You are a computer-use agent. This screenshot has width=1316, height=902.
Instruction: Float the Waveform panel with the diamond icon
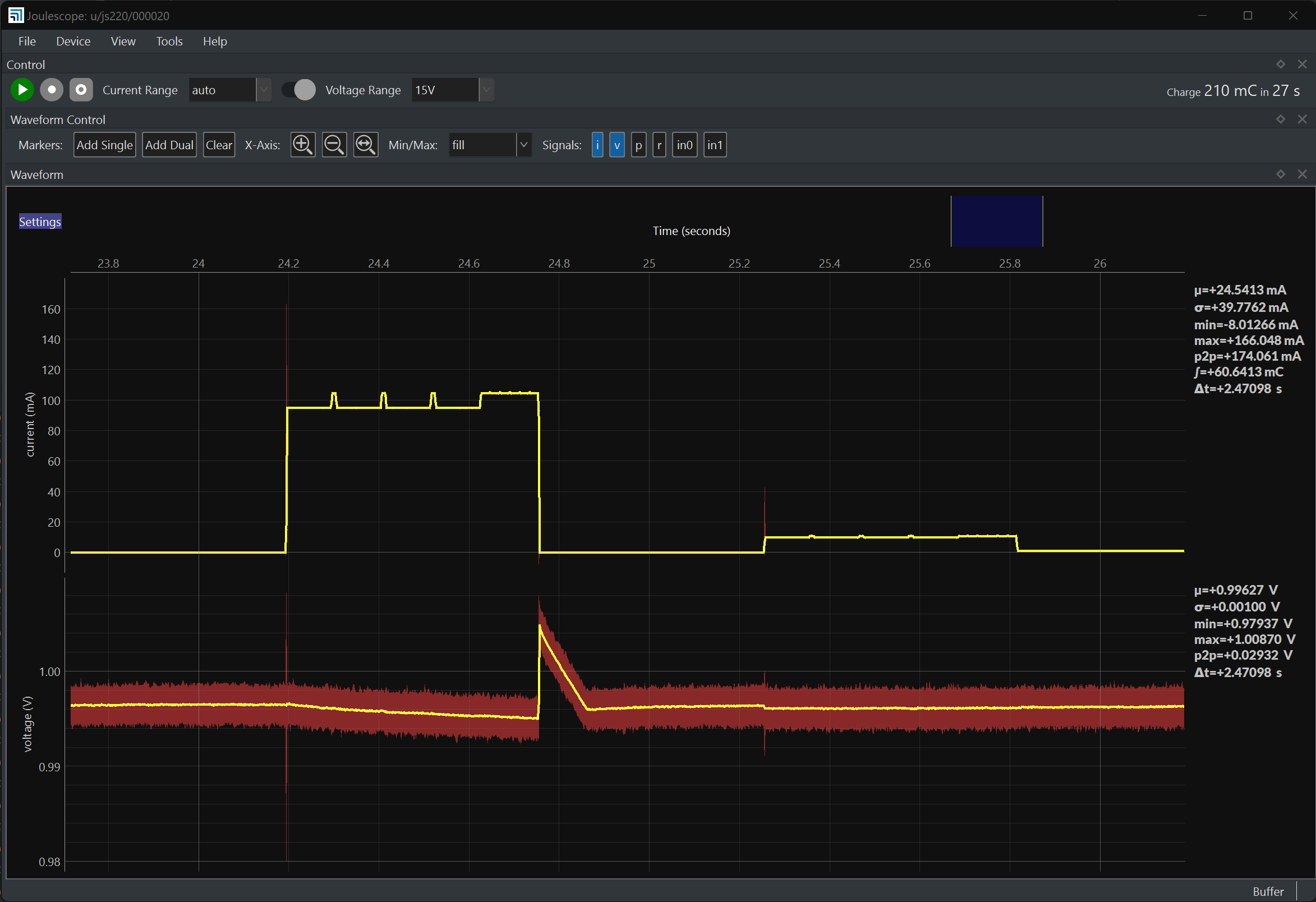pyautogui.click(x=1280, y=174)
